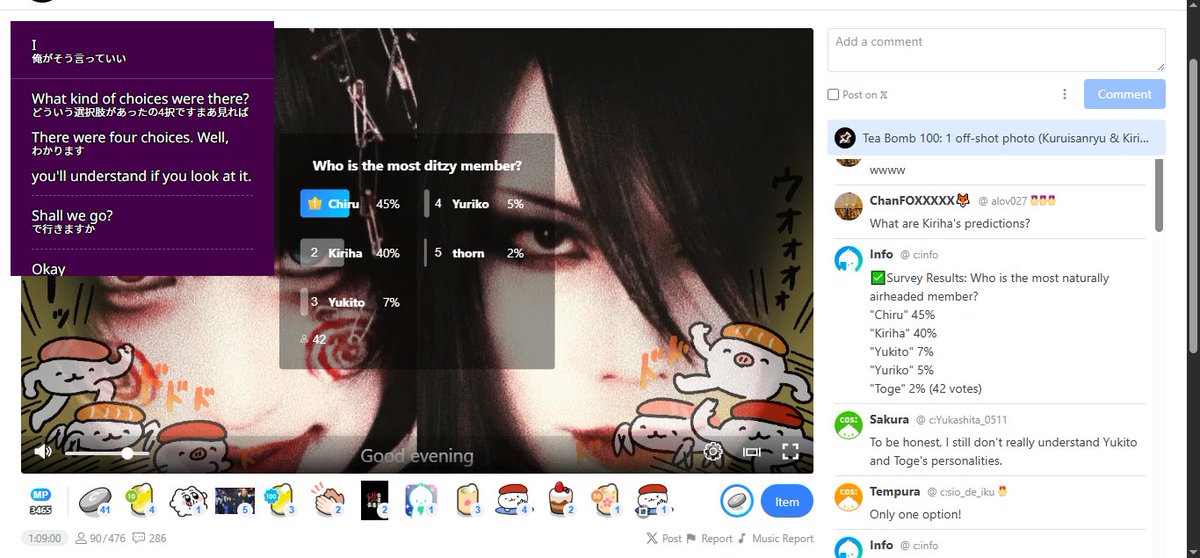Send the white fluffy dog item
This screenshot has height=558, width=1200.
[187, 499]
